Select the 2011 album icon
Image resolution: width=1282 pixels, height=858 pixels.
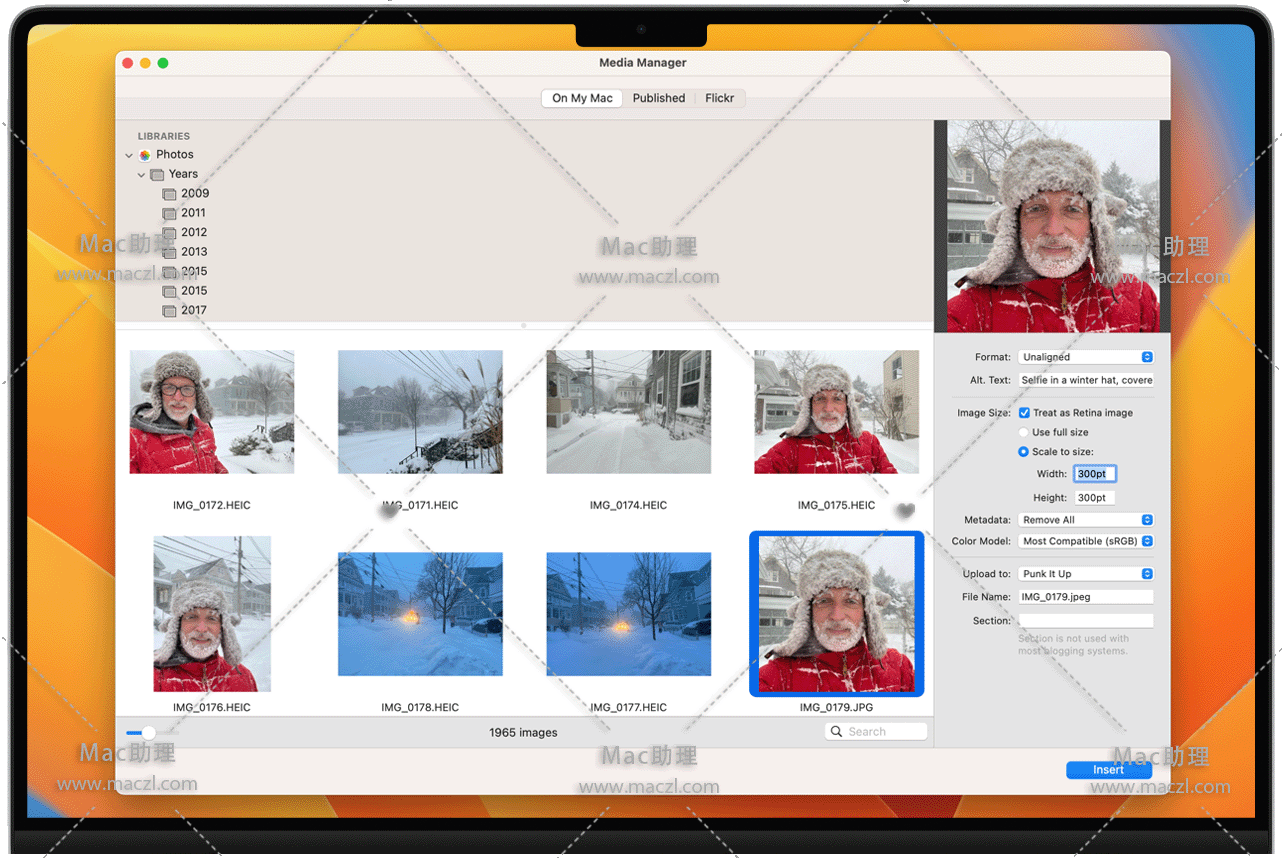[x=169, y=213]
